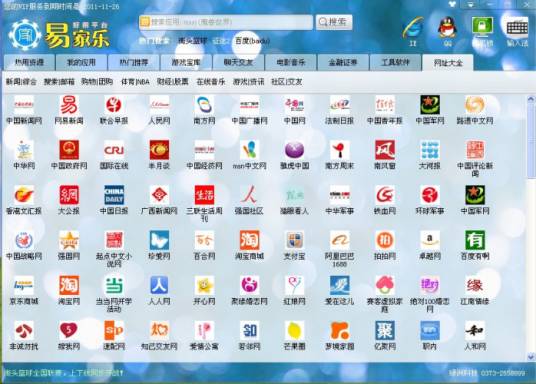Viewport: 536px width, 384px height.
Task: Switch to the 聊天交友 tab
Action: (x=238, y=63)
